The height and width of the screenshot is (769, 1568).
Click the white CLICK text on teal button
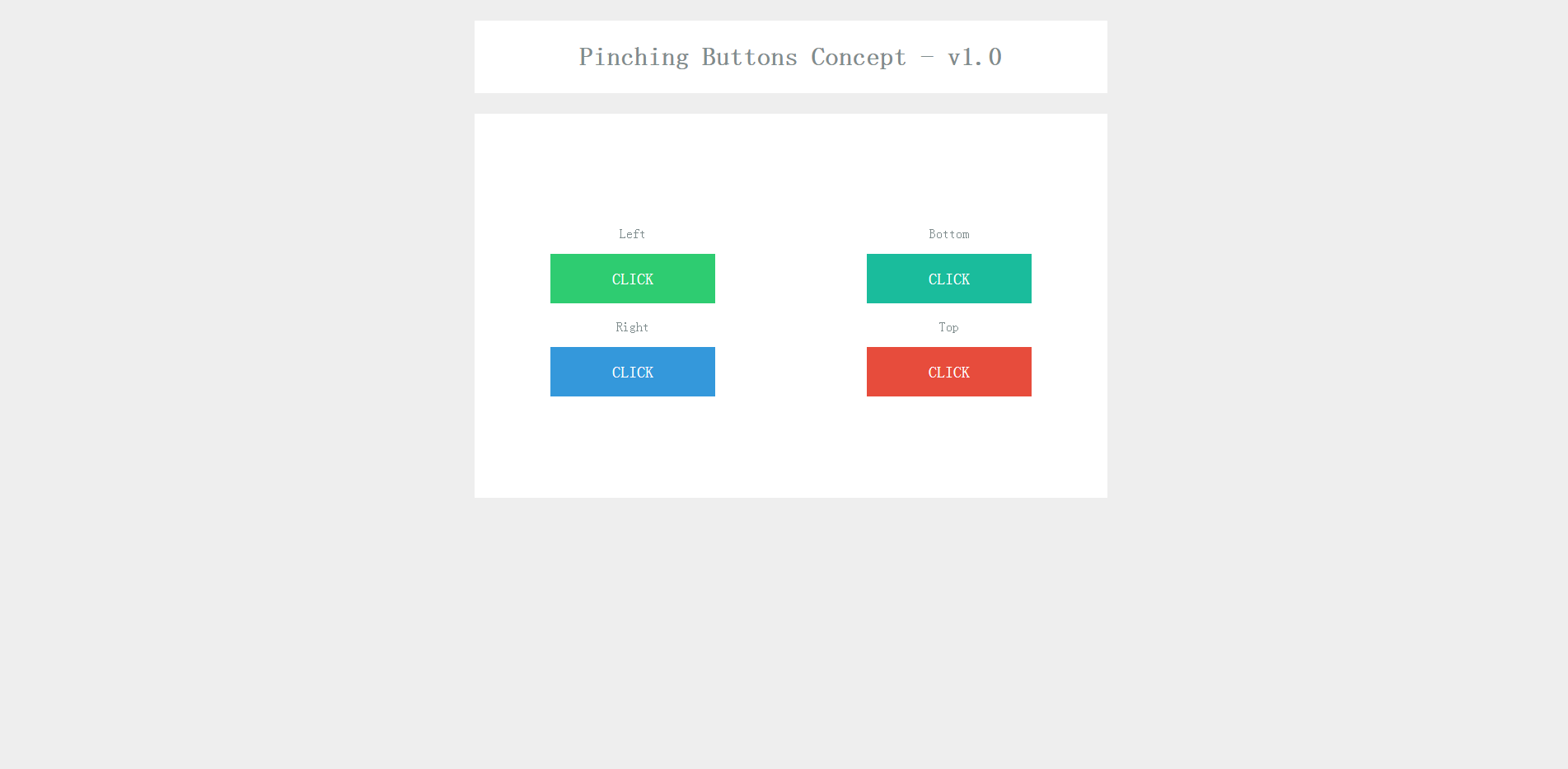coord(948,279)
